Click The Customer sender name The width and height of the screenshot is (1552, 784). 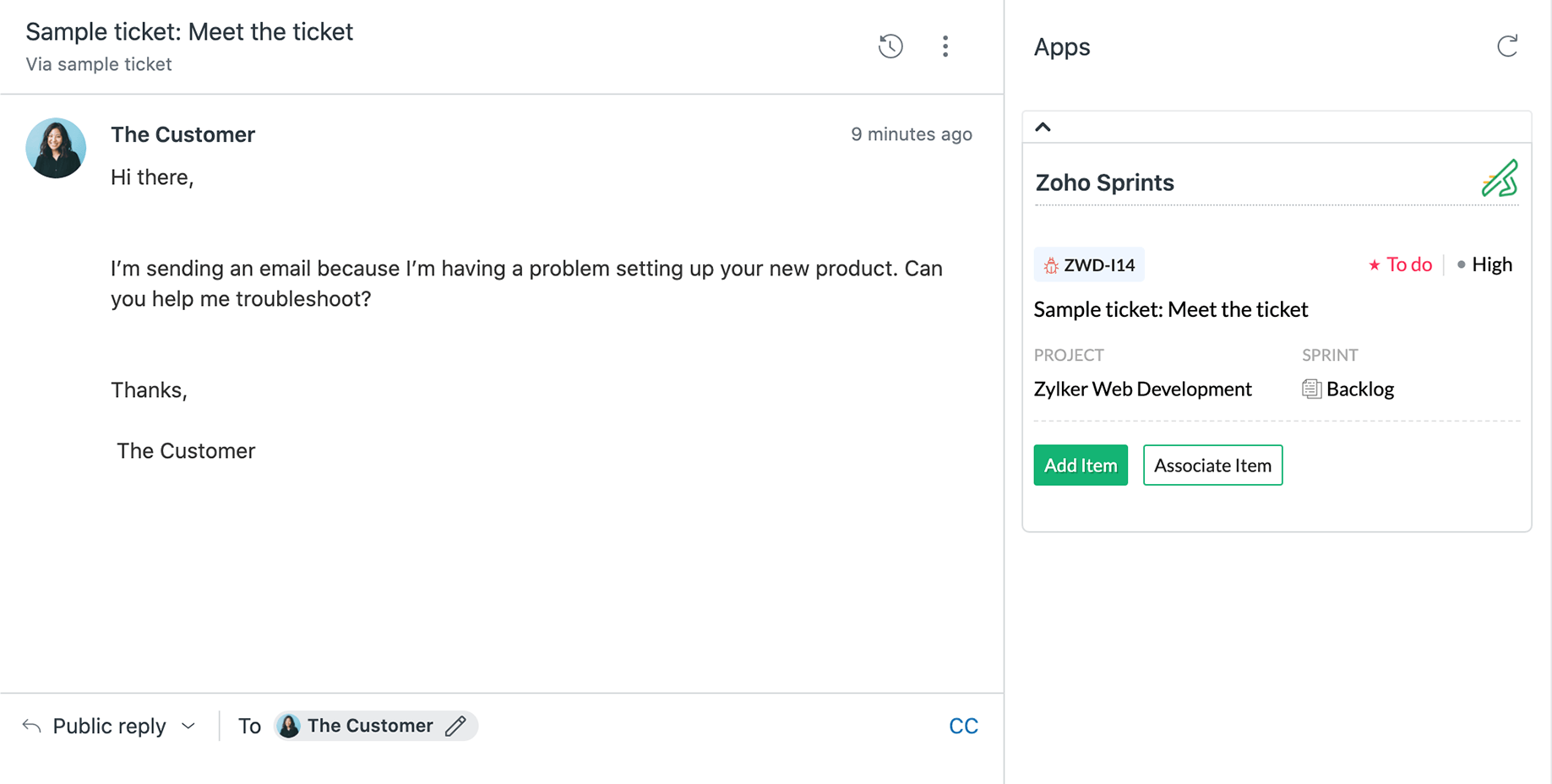click(182, 134)
